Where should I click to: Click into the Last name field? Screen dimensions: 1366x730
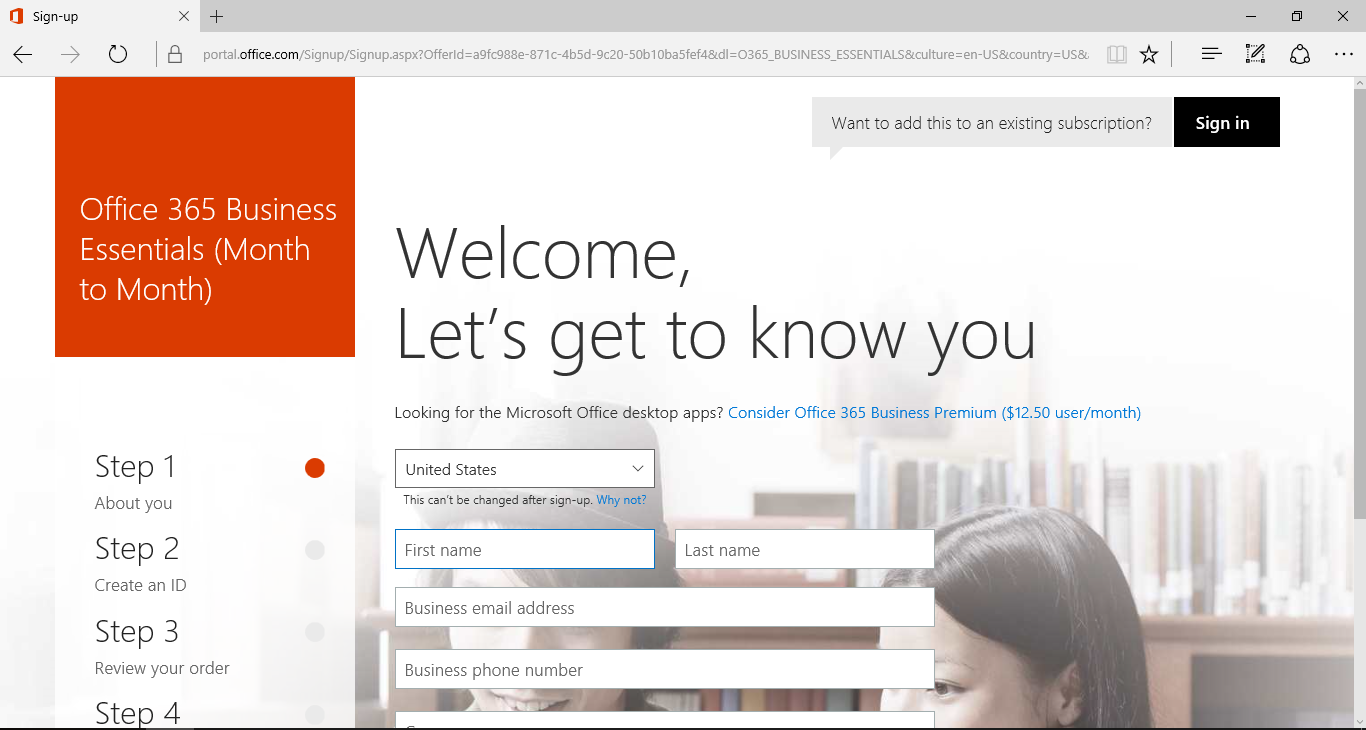(x=804, y=550)
